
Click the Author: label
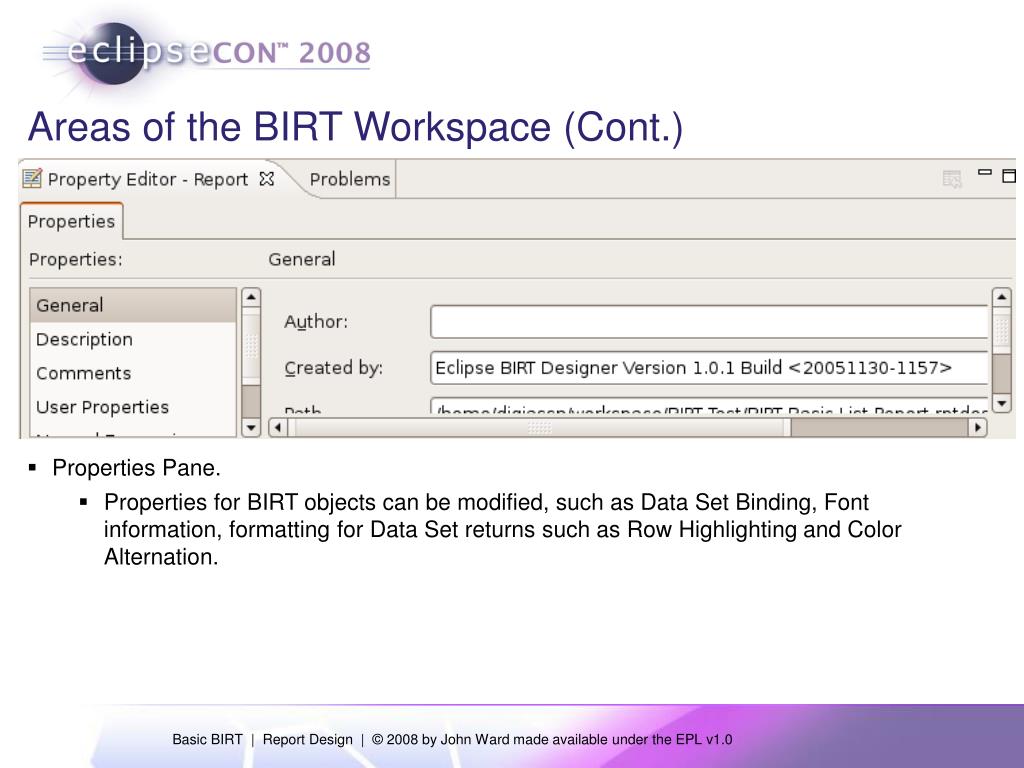point(316,322)
